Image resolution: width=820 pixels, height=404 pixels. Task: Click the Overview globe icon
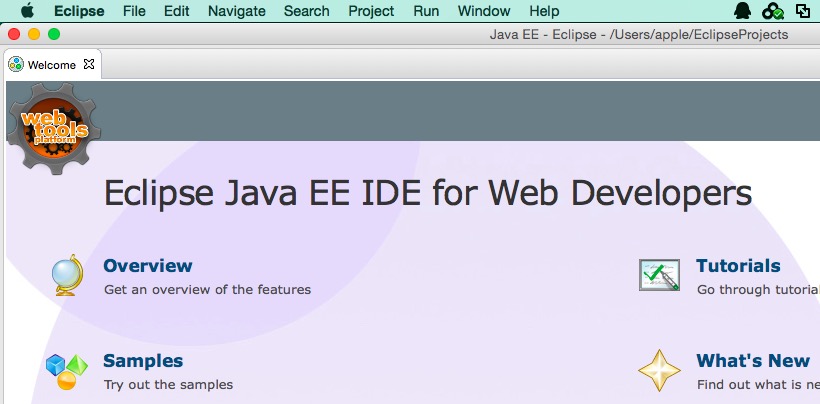pos(67,275)
